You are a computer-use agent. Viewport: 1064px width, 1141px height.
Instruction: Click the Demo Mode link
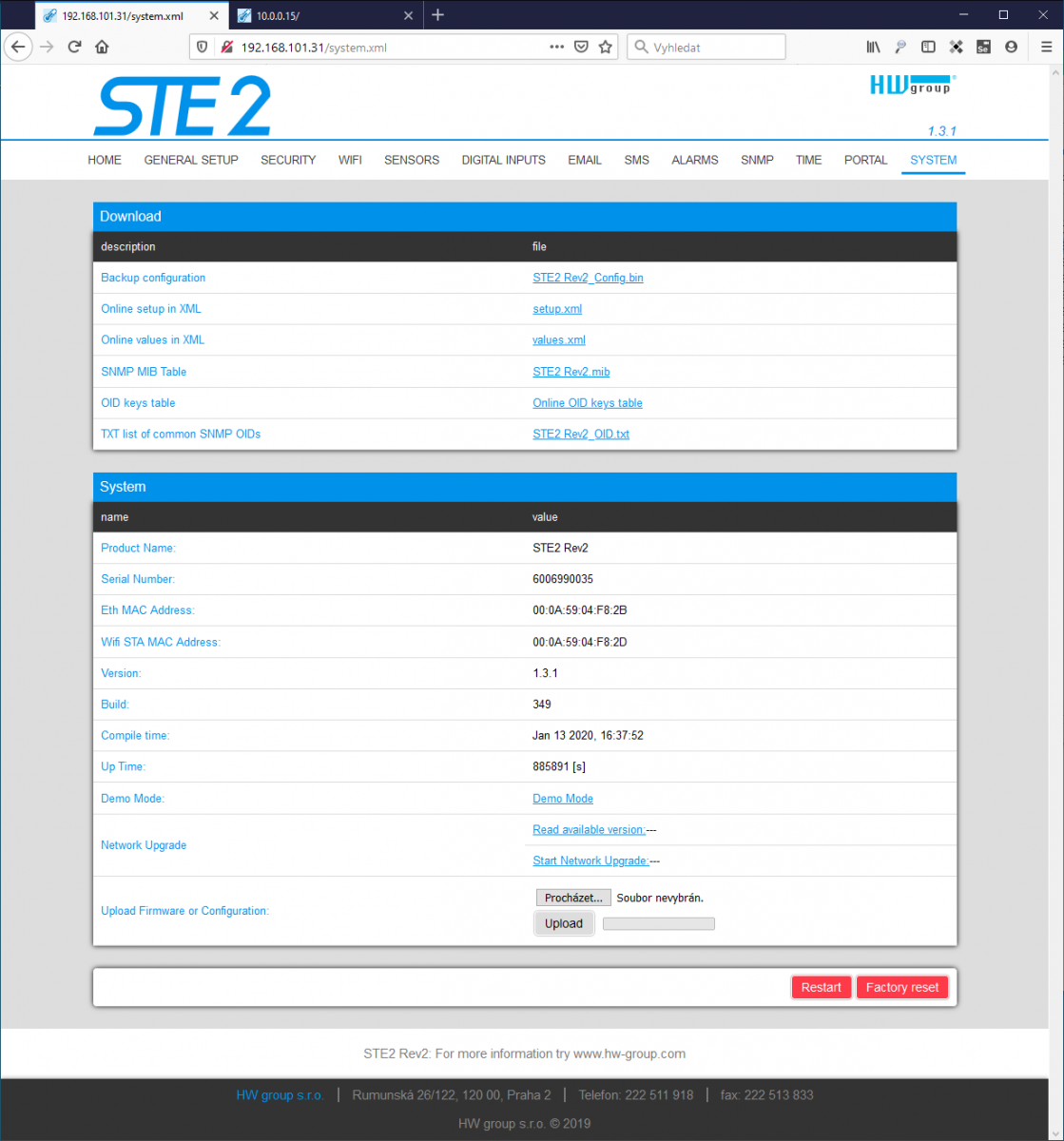click(563, 799)
